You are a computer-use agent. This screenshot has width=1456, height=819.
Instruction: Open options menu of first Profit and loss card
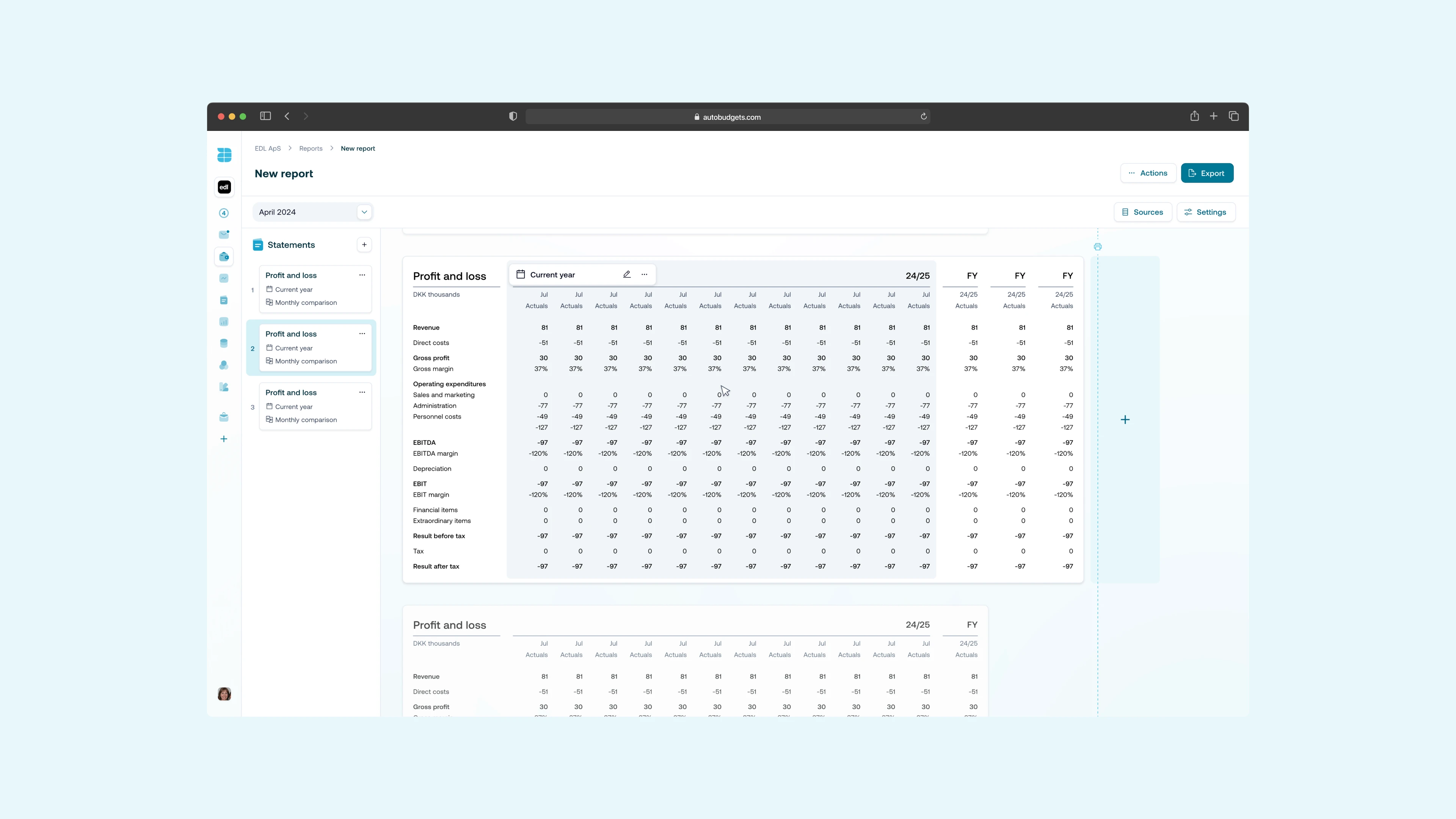362,275
